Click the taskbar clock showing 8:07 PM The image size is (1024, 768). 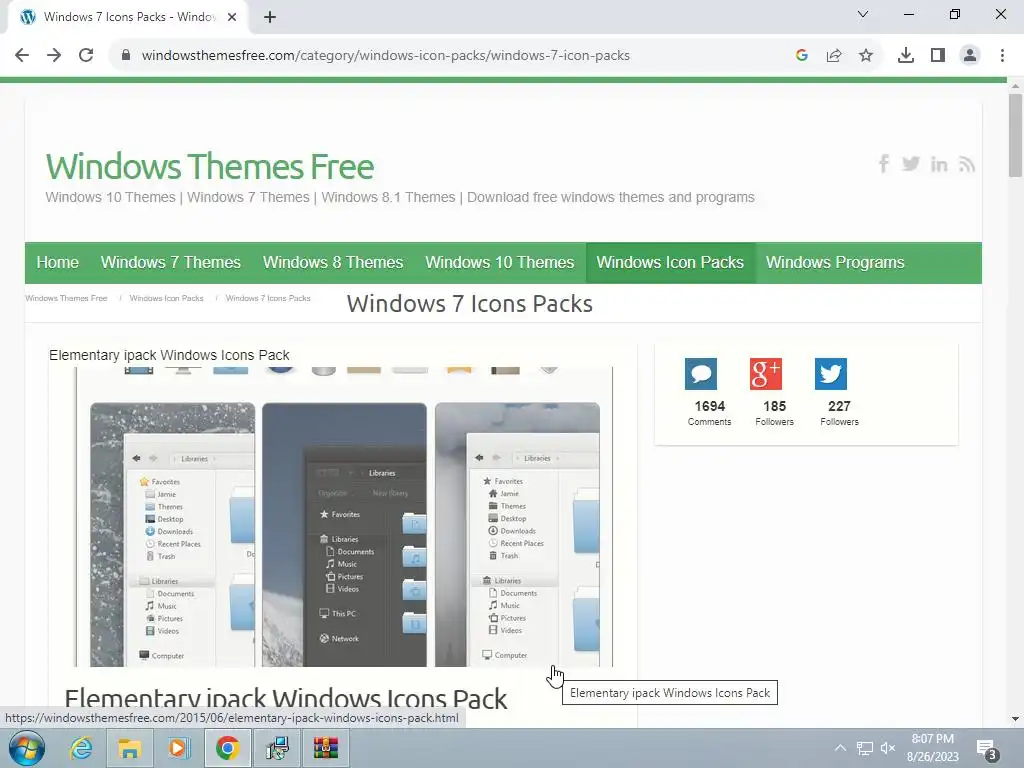pyautogui.click(x=933, y=748)
